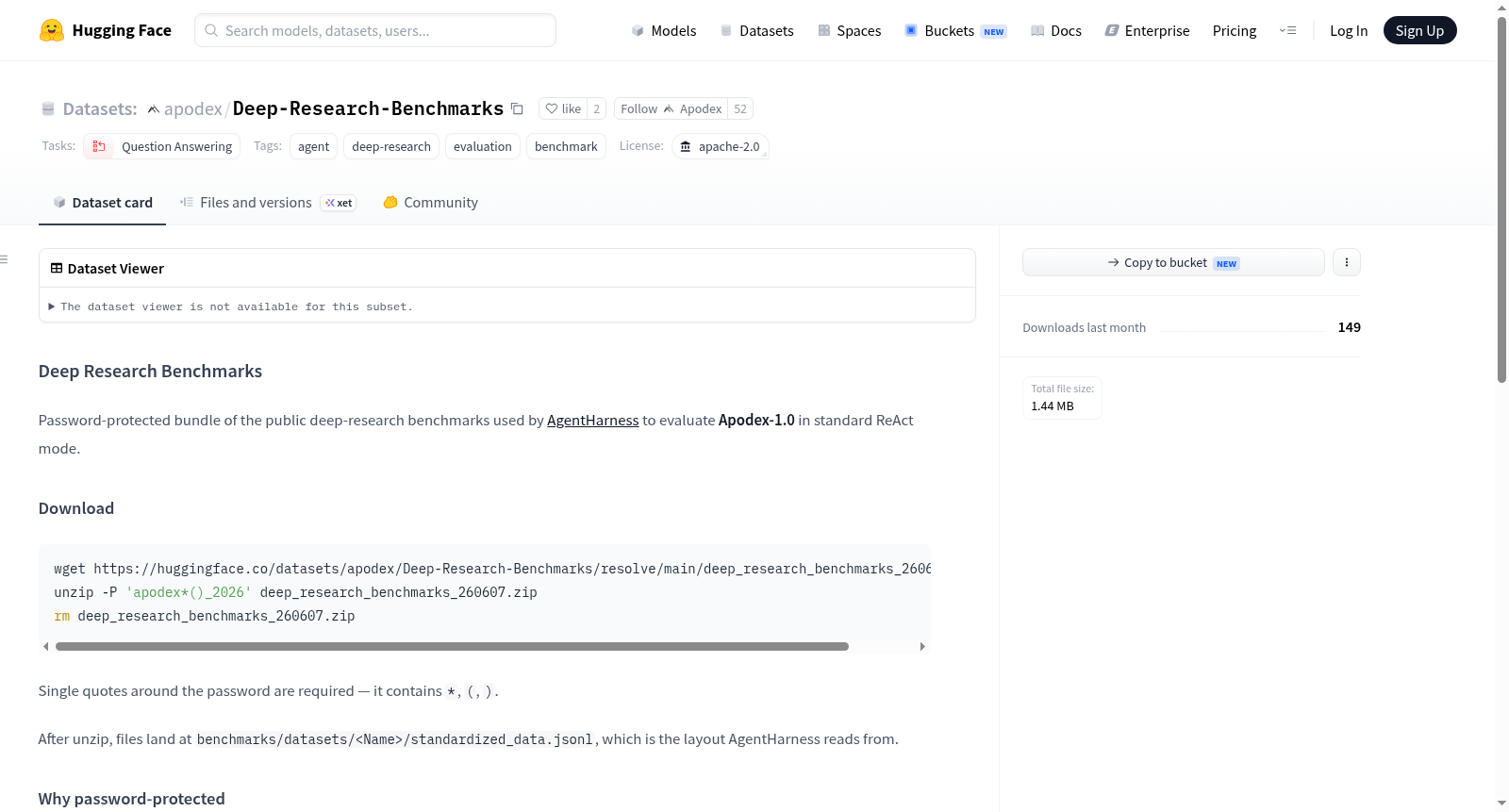Screen dimensions: 1509x812
Task: Click the like count 2
Action: [x=596, y=108]
